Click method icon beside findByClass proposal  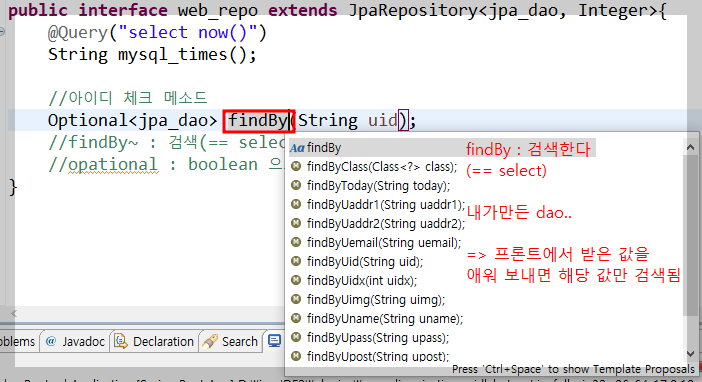point(296,167)
